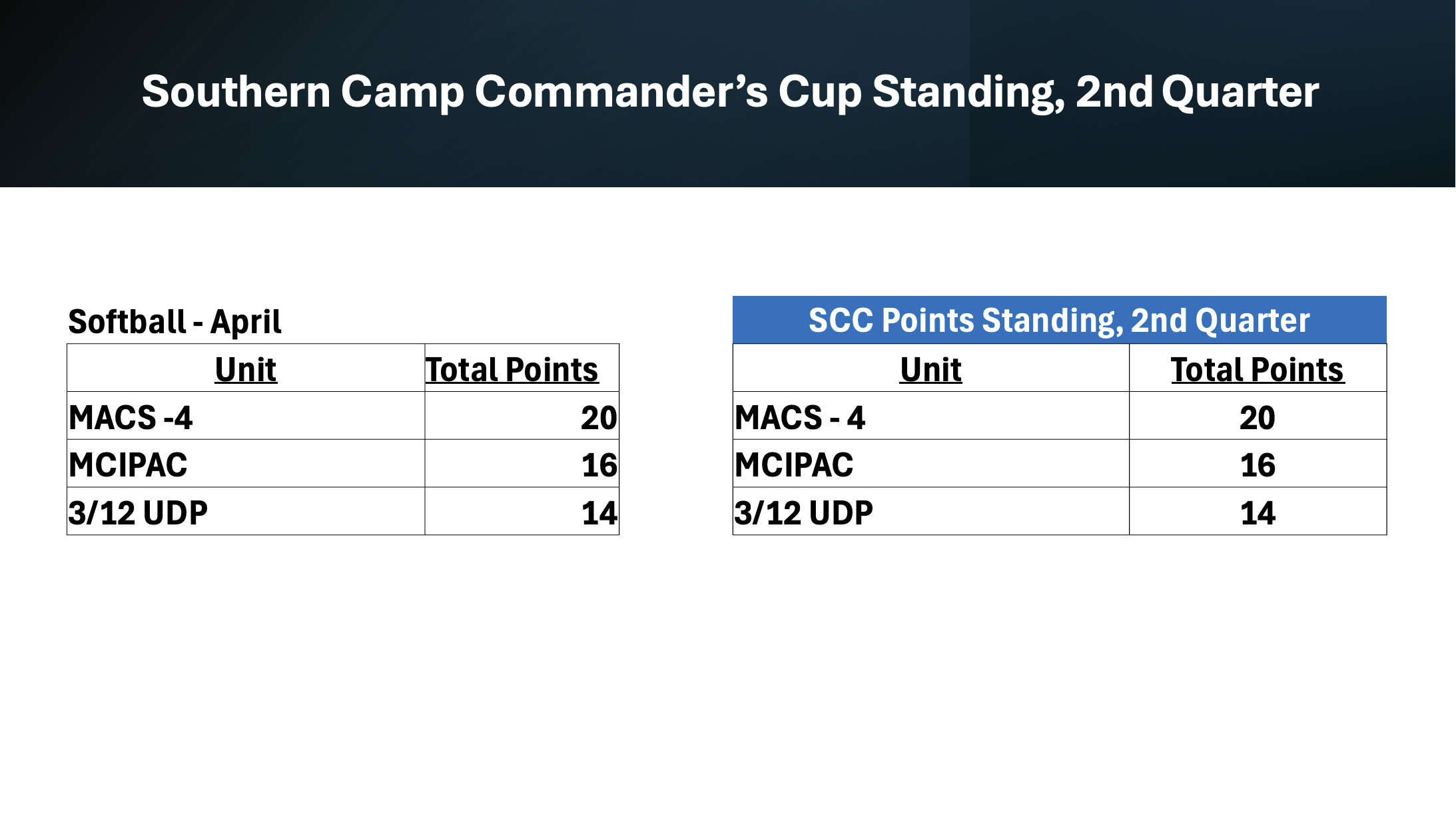Click the blue 'SCC Points Standing, 2nd Quarter' banner

pos(1060,320)
